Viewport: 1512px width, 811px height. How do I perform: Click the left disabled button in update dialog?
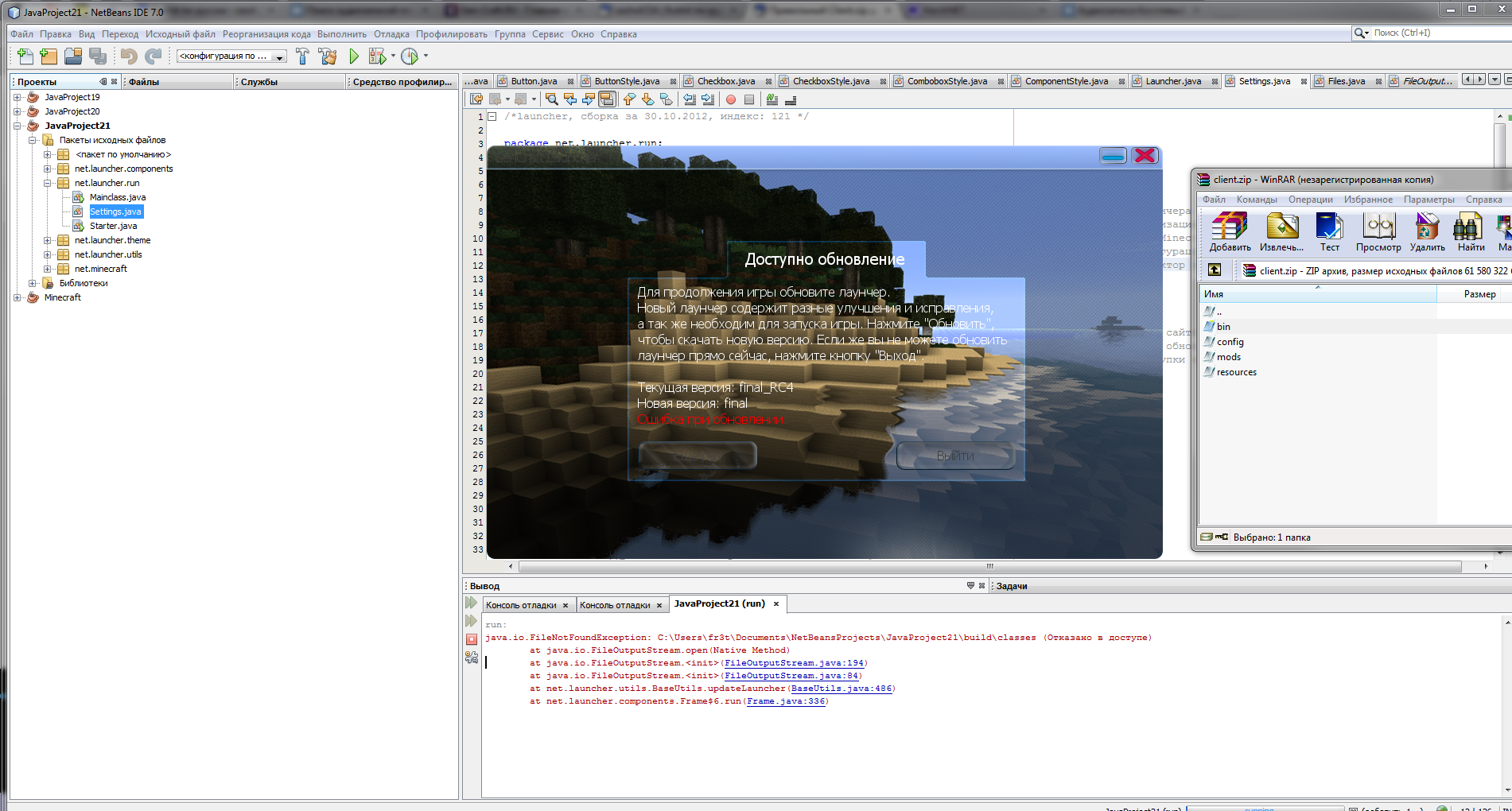(698, 456)
